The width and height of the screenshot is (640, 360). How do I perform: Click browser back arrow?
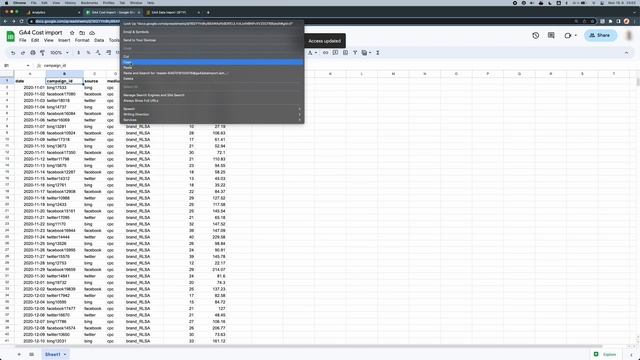click(5, 21)
